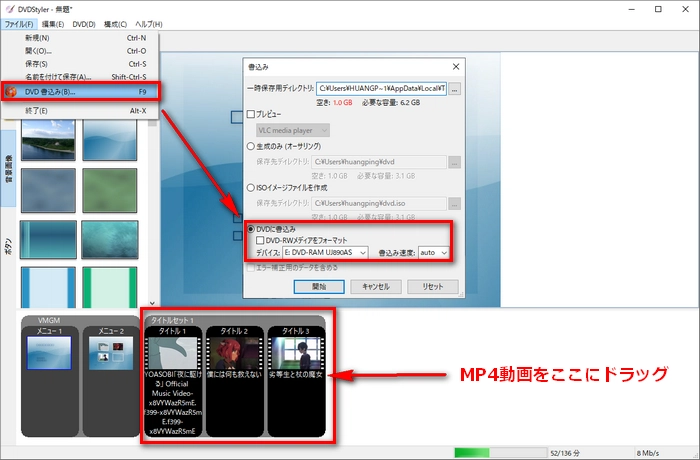The width and height of the screenshot is (700, 460).
Task: Click browse button for temporary directory
Action: pos(455,89)
